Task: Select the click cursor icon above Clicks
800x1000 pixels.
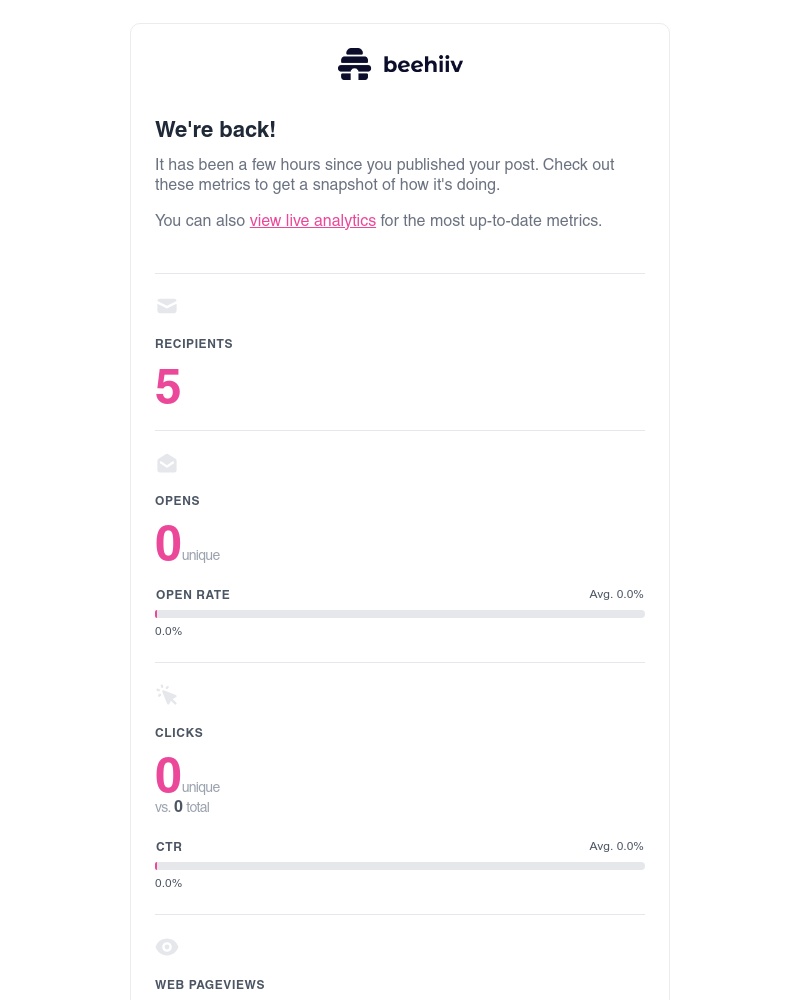Action: click(167, 694)
